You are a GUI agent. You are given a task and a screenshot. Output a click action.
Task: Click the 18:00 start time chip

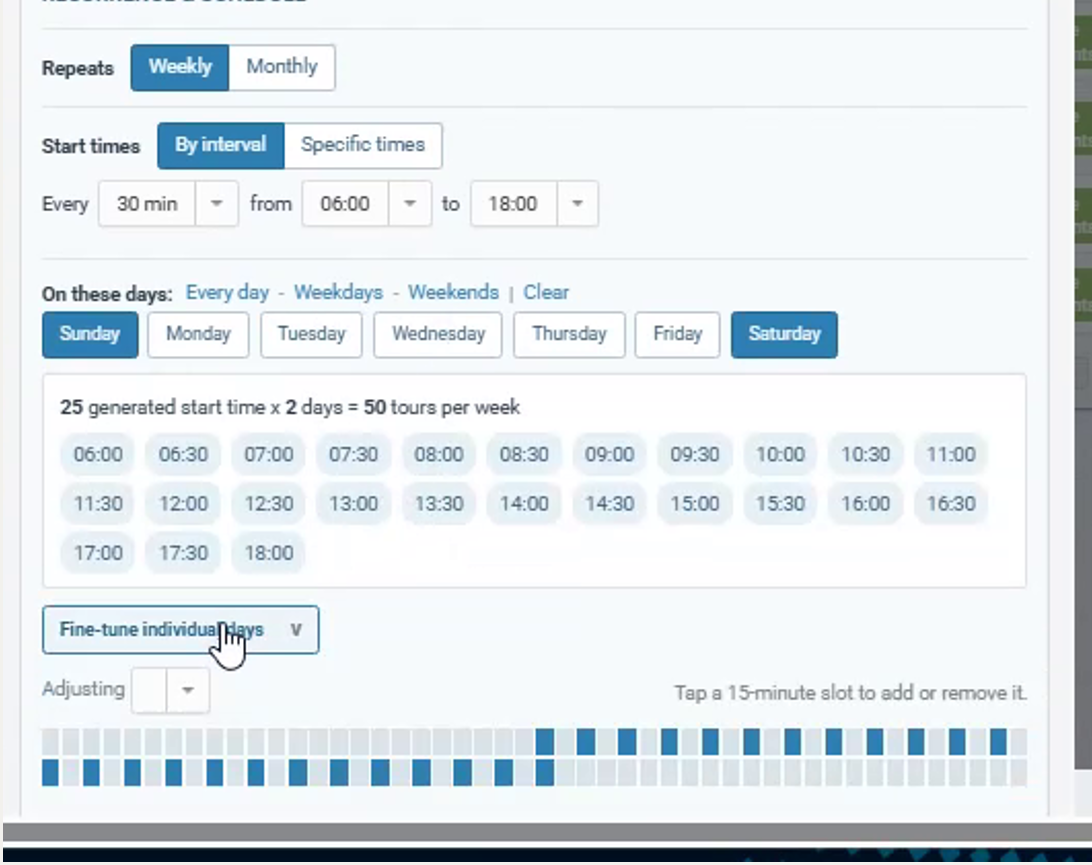(x=269, y=553)
